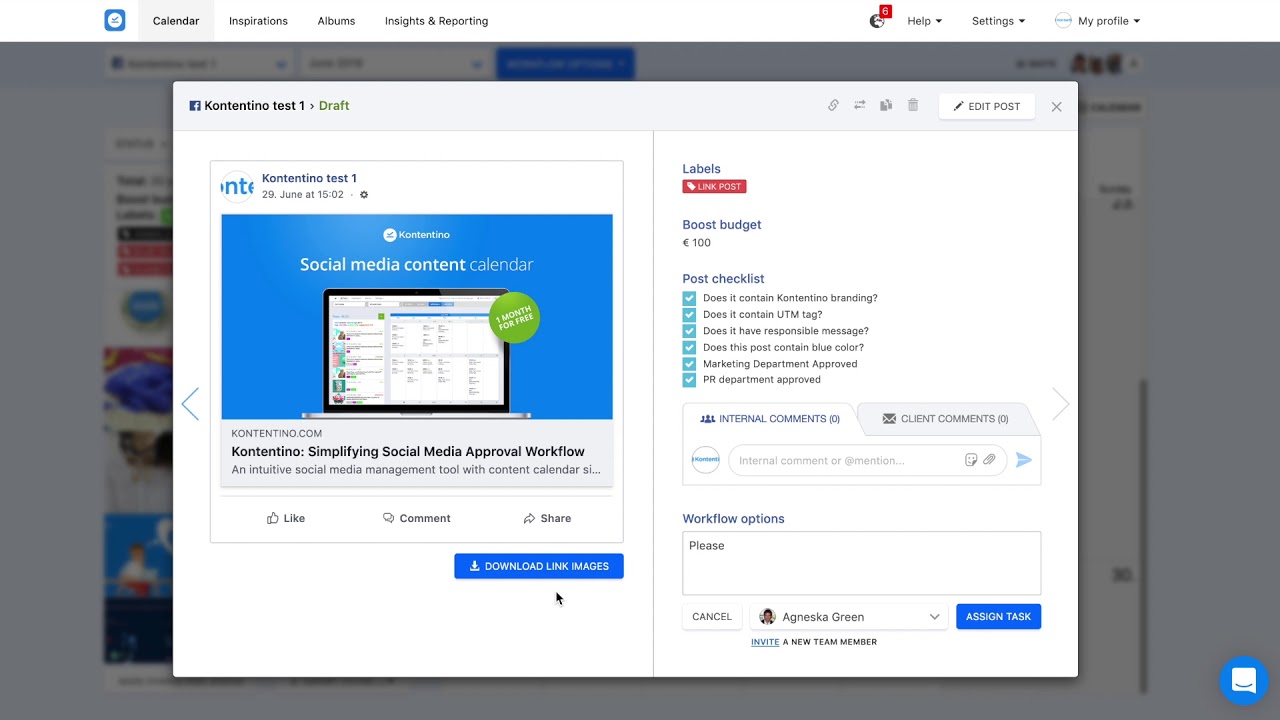Click Kontentino test 1 page name link
The image size is (1280, 720).
309,178
